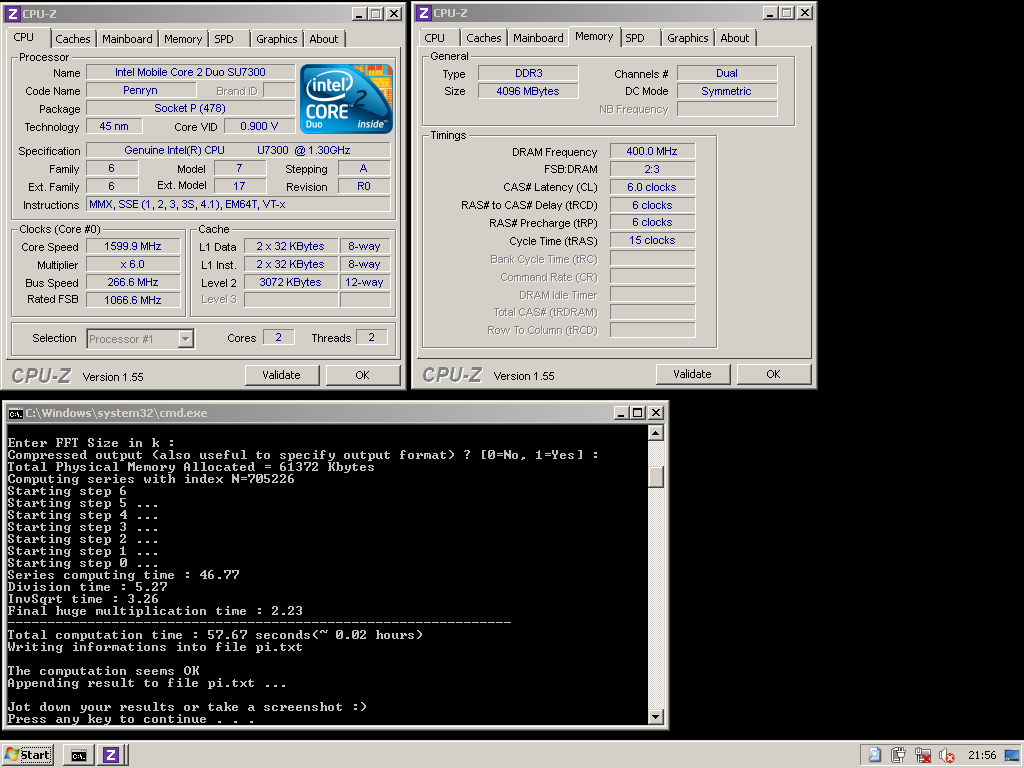Click the show desktop tray icon
1024x768 pixels.
[x=1012, y=756]
